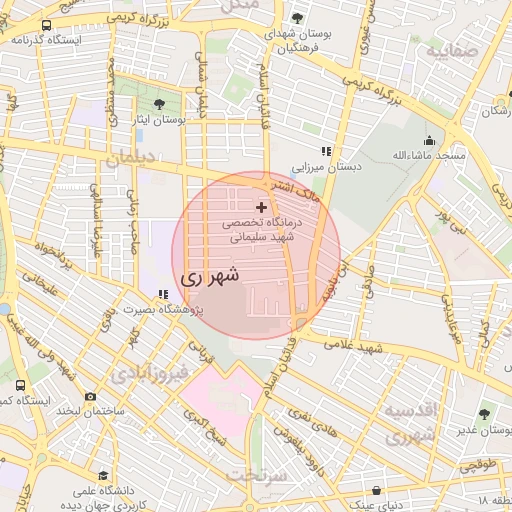Click the shopping bag icon of دنیای عینک
The height and width of the screenshot is (512, 512).
point(376,490)
